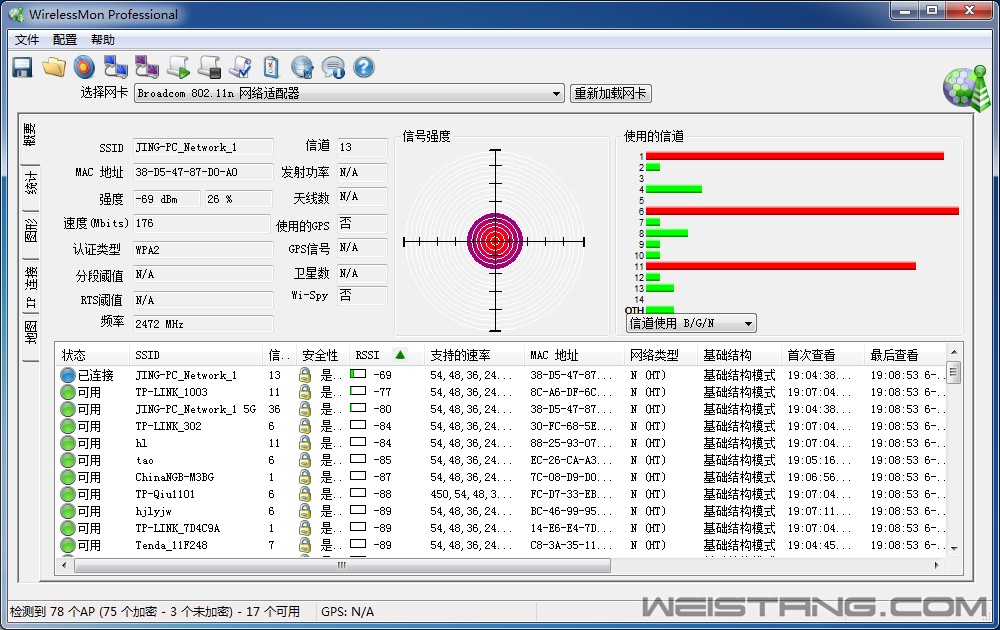Viewport: 1000px width, 630px height.
Task: Click the GPS: N/A status bar entry
Action: click(x=348, y=612)
